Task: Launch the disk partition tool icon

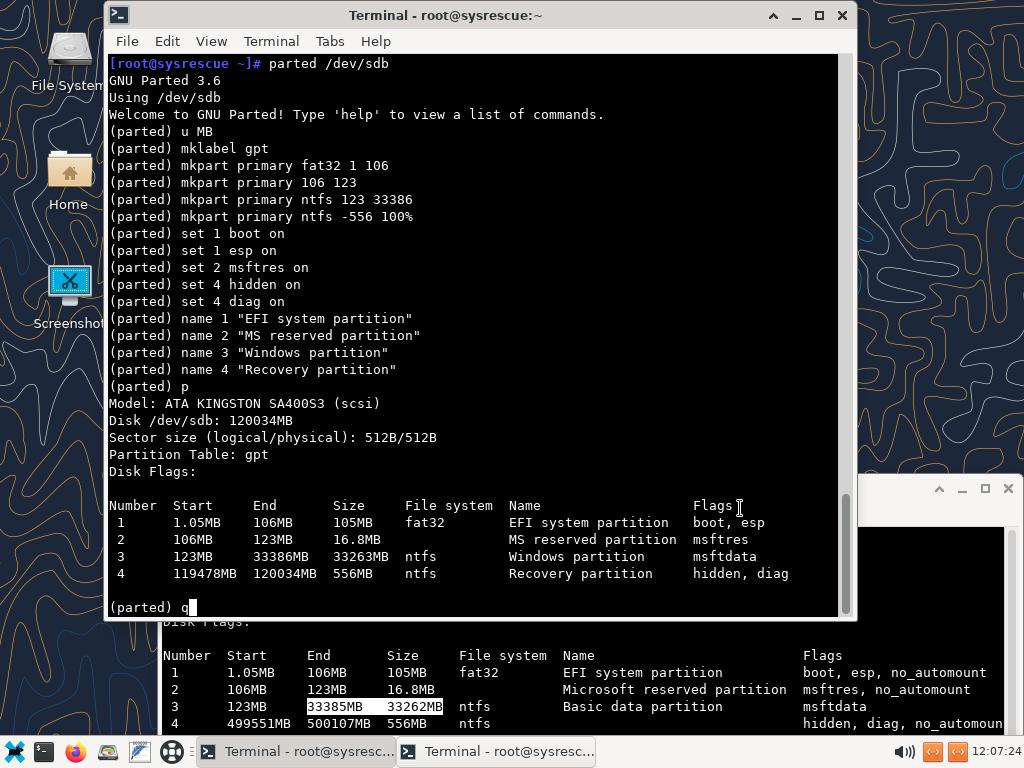Action: tap(108, 751)
